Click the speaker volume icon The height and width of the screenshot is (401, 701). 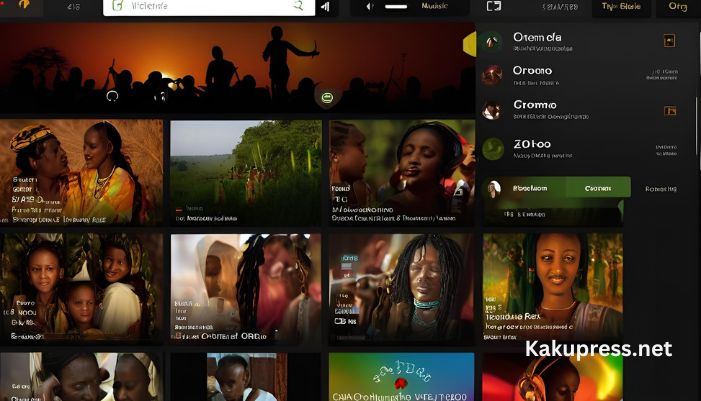(370, 6)
